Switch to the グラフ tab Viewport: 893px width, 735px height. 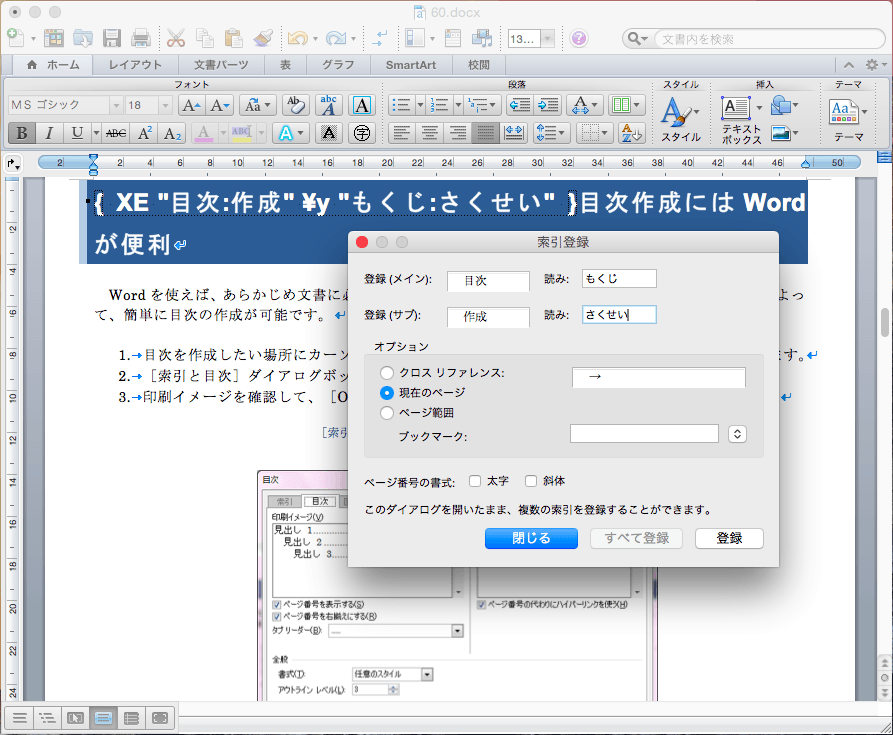338,65
